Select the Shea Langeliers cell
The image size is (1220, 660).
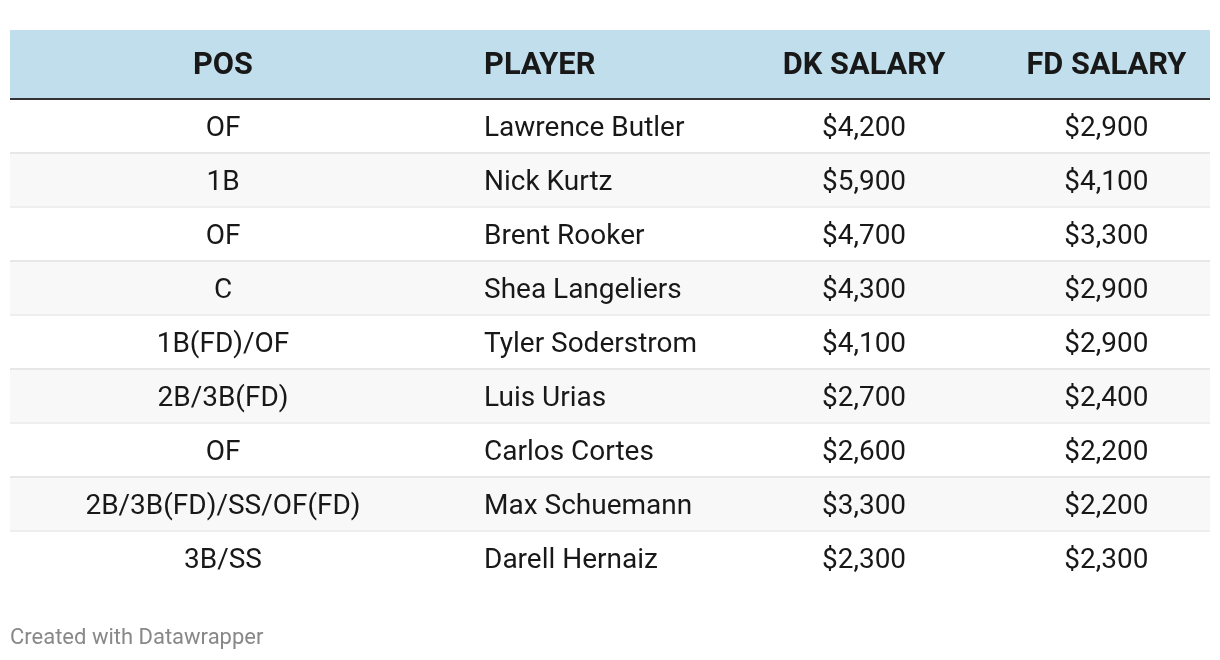pyautogui.click(x=582, y=289)
